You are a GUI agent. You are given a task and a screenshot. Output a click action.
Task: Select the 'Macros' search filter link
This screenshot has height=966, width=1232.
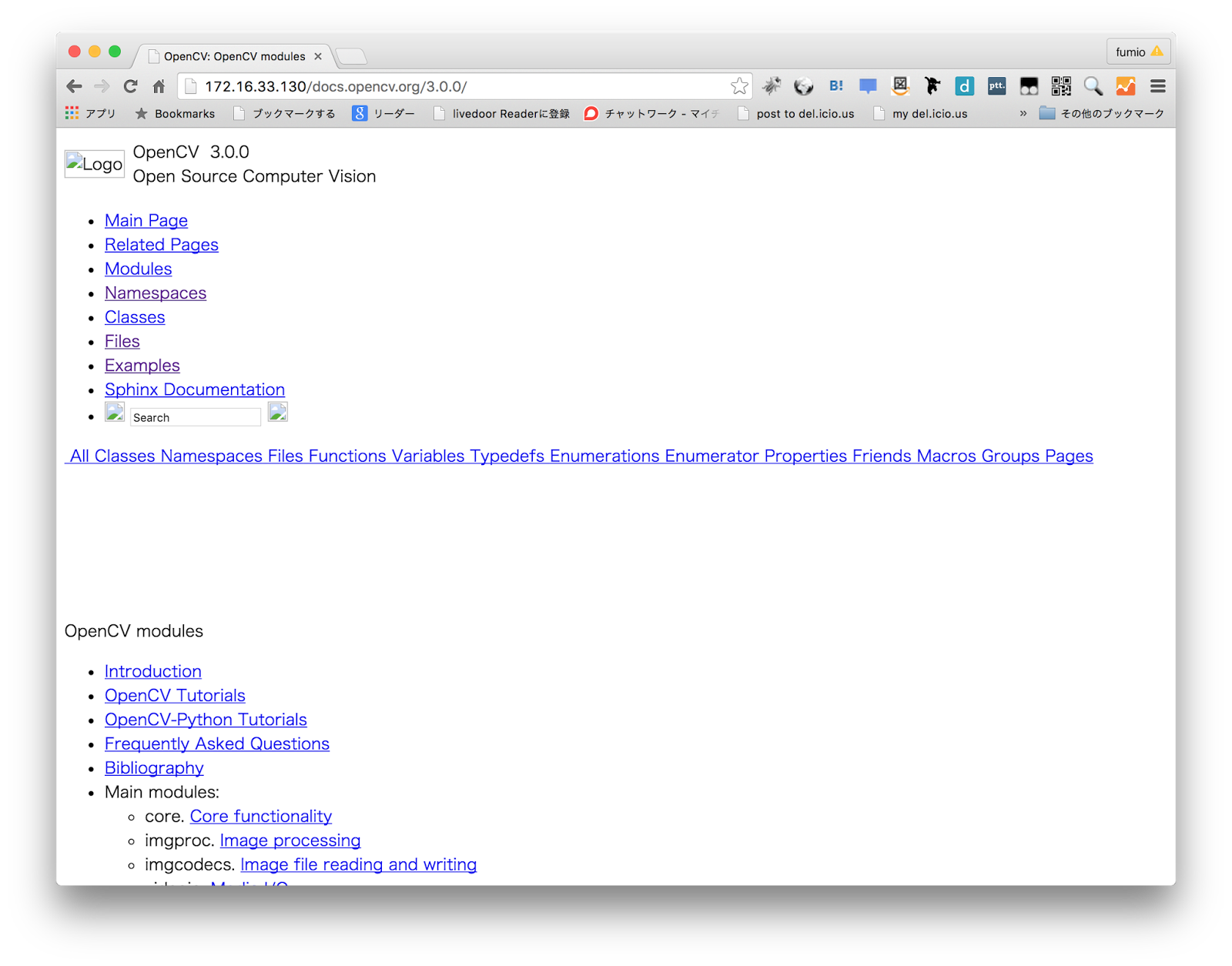tap(946, 456)
